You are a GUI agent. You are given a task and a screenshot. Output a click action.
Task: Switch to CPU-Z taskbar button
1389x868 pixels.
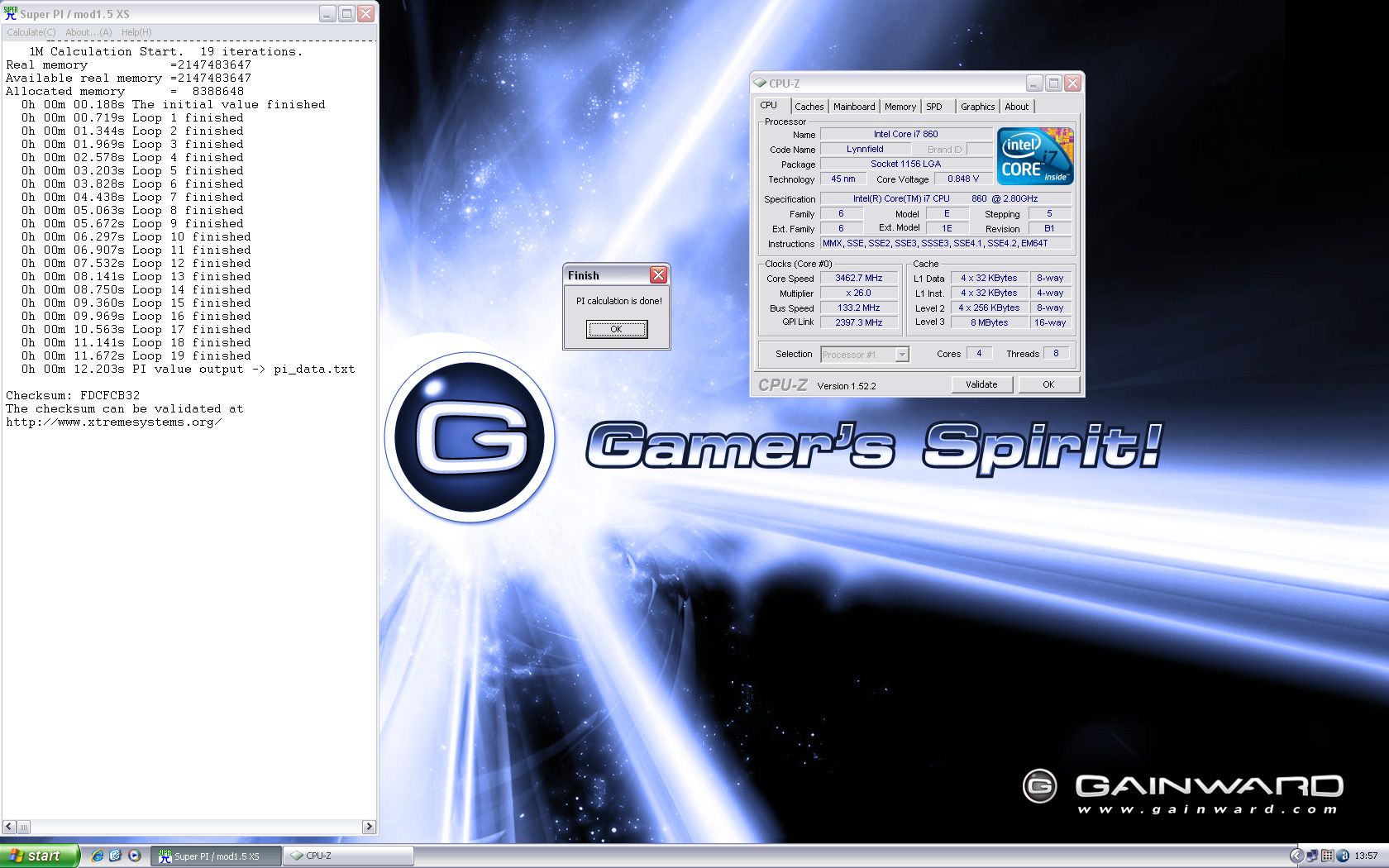348,856
